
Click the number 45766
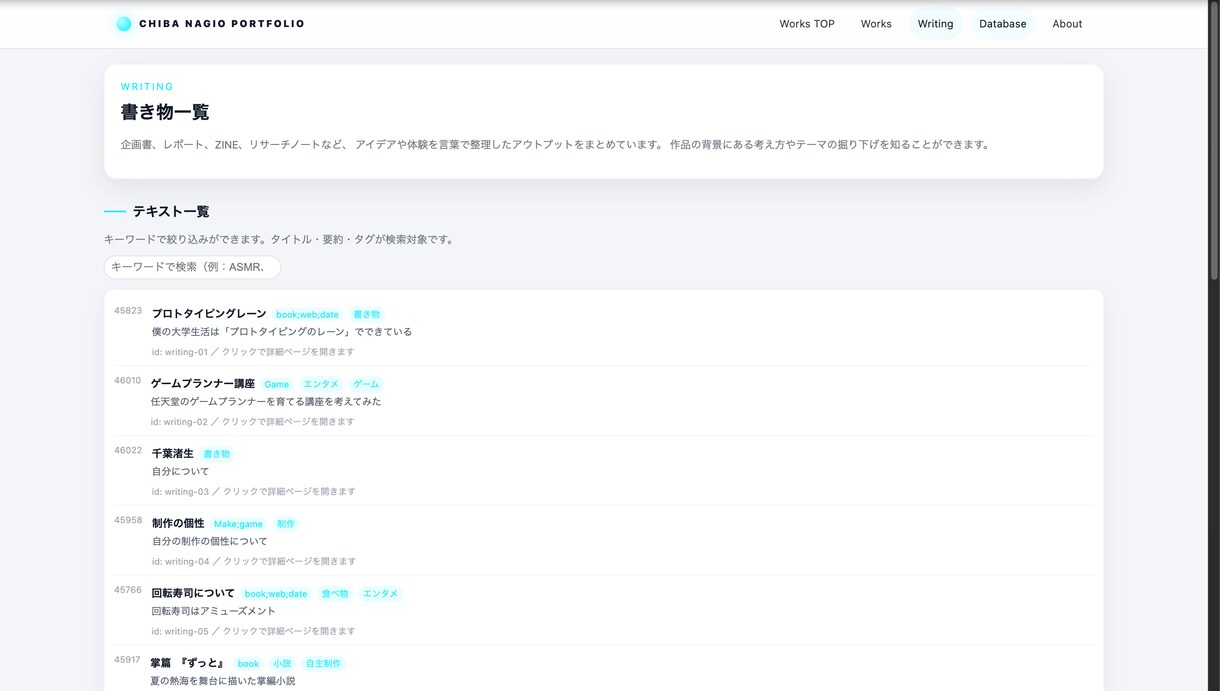pyautogui.click(x=128, y=591)
